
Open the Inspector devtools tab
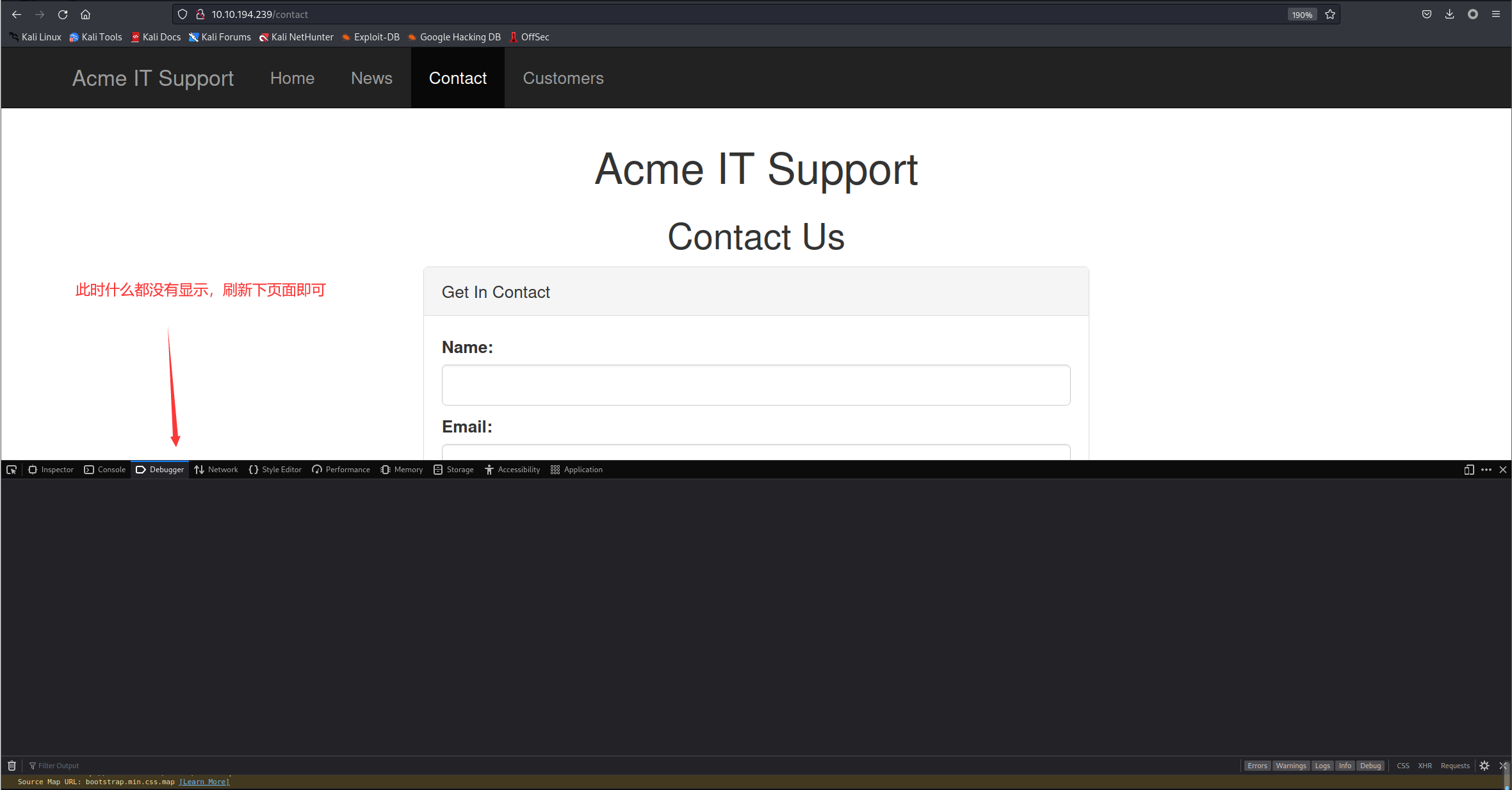click(x=51, y=470)
